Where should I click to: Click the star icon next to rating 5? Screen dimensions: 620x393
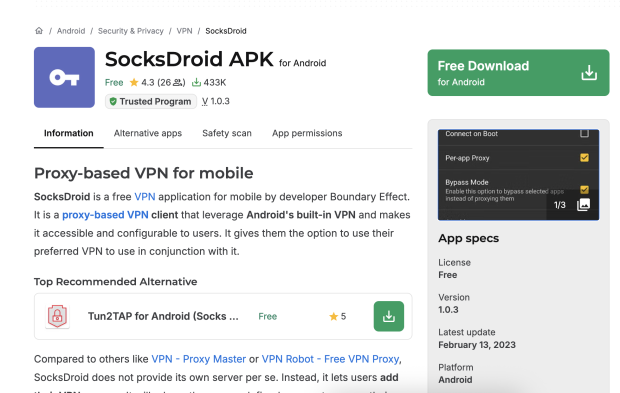(x=333, y=316)
